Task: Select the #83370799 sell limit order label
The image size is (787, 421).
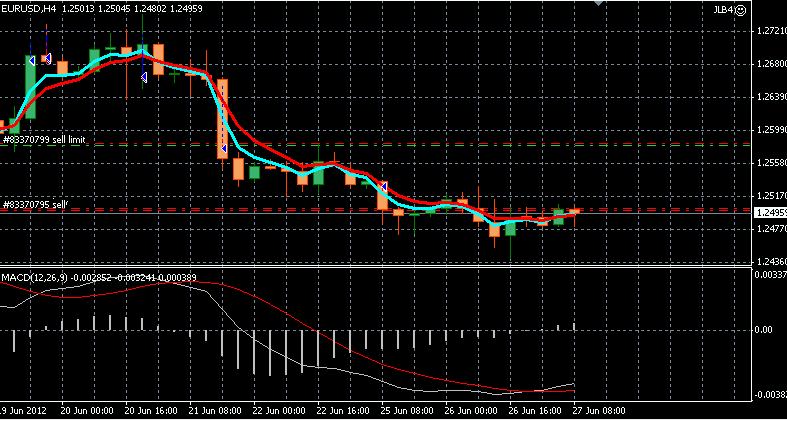Action: coord(44,141)
